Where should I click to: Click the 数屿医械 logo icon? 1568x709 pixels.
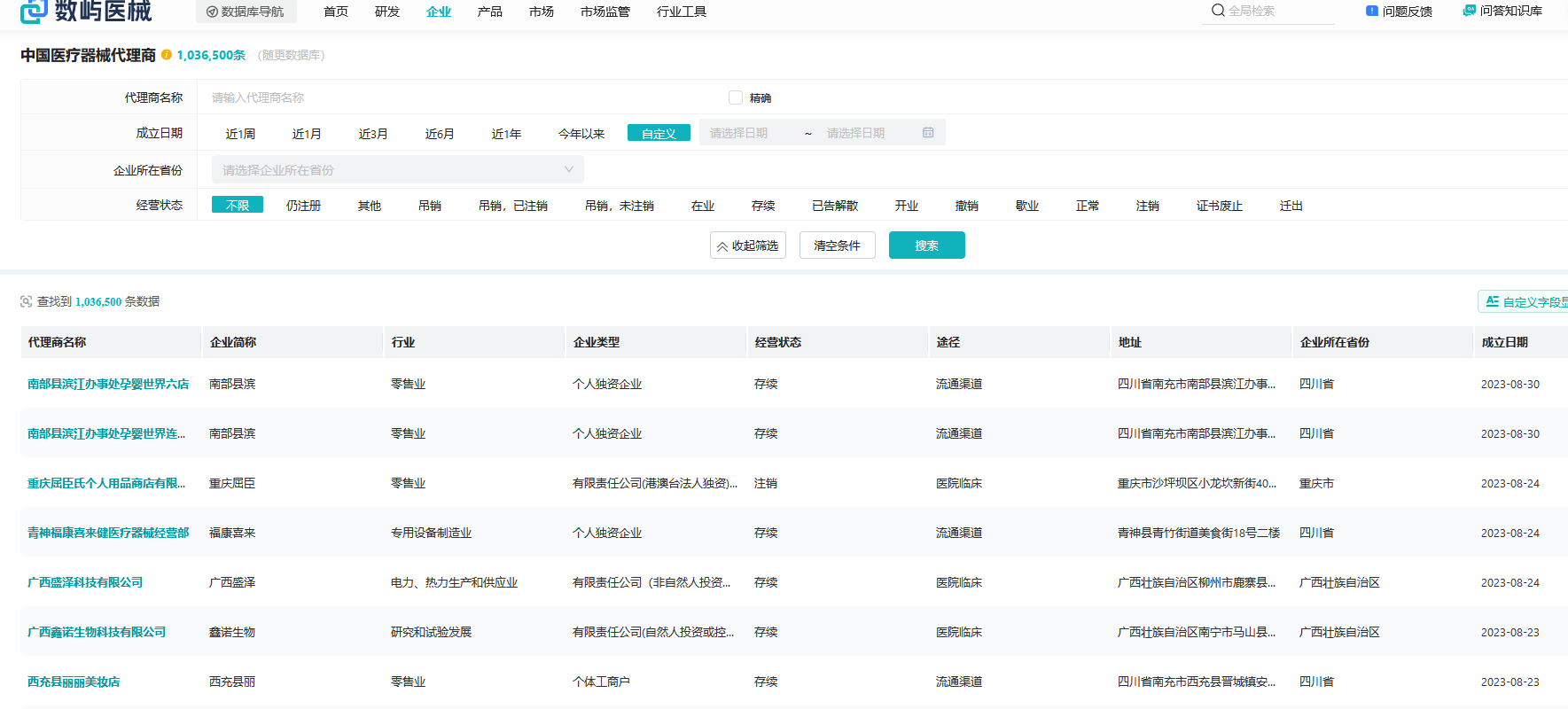(x=34, y=11)
